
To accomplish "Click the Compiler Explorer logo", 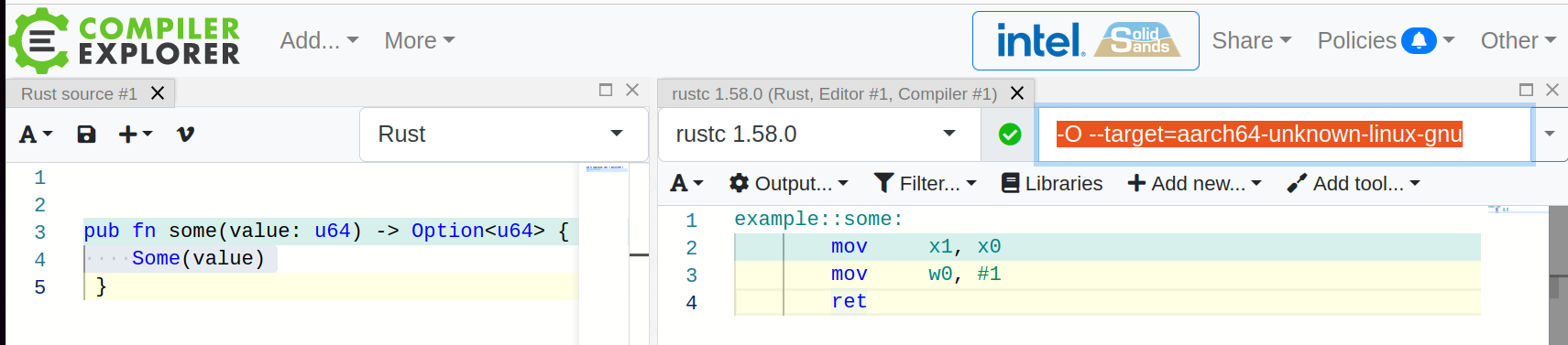I will coord(125,40).
